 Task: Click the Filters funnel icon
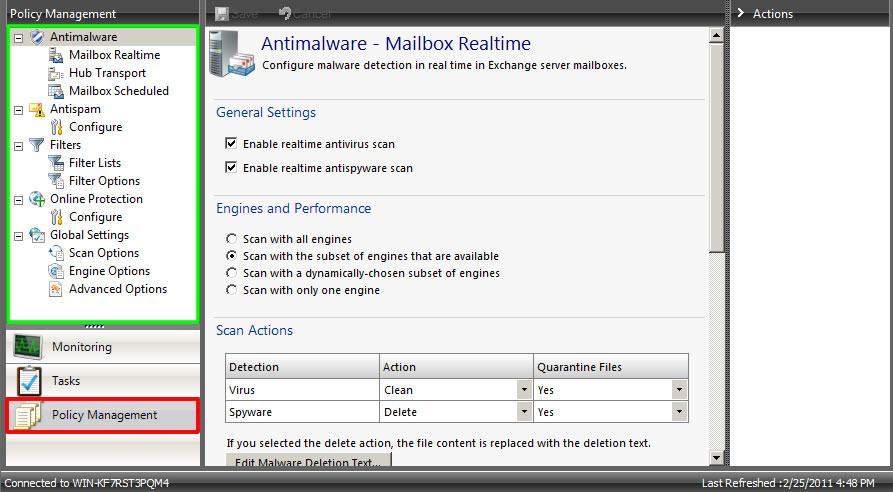(x=37, y=145)
